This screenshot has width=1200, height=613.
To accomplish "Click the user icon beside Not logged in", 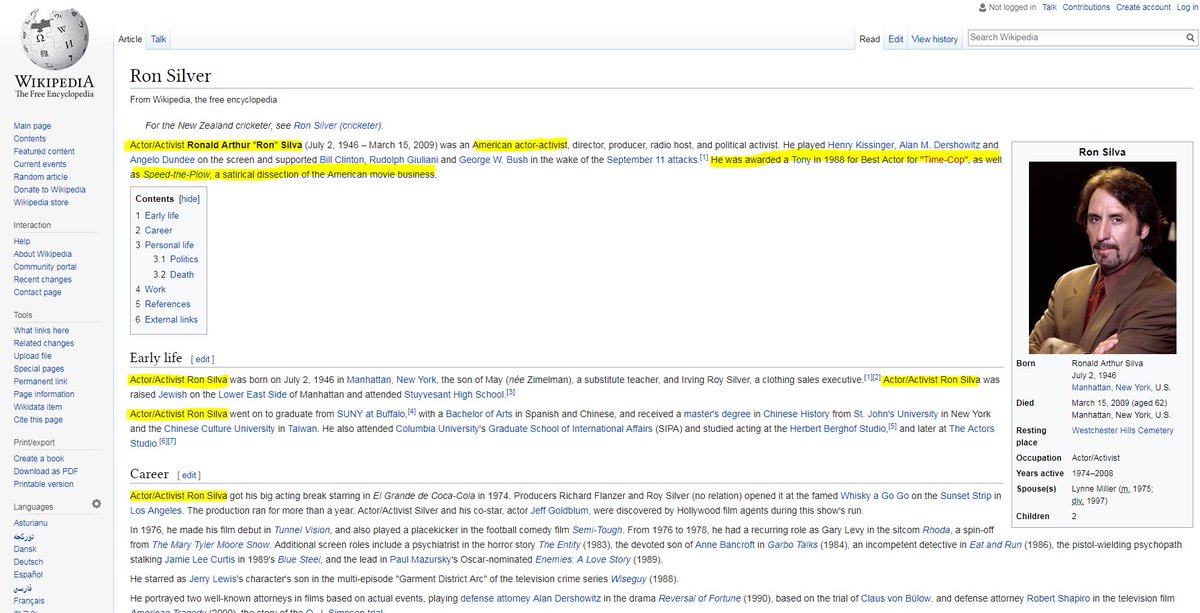I will coord(982,7).
